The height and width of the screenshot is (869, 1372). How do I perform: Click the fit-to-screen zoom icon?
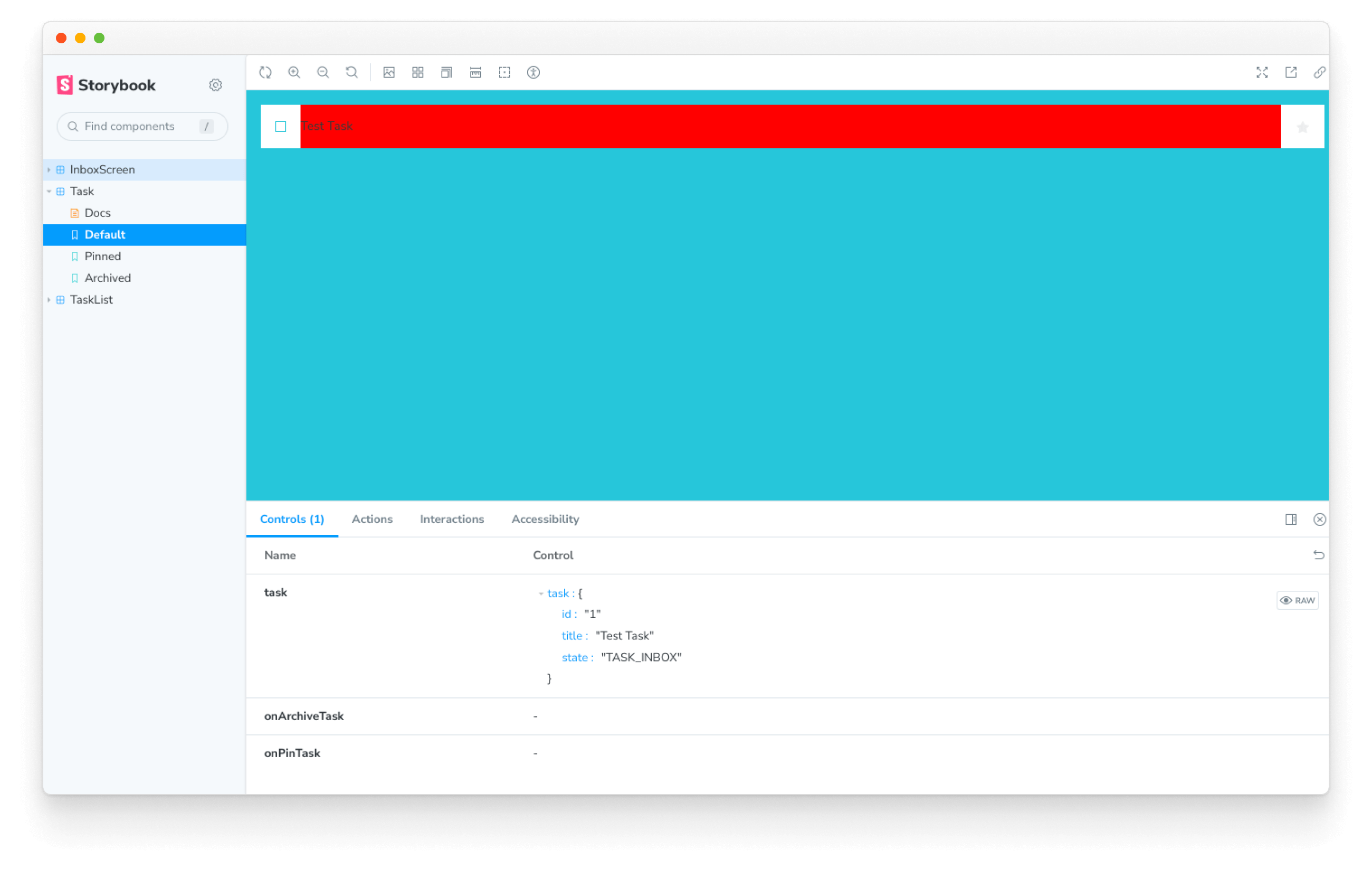point(353,72)
